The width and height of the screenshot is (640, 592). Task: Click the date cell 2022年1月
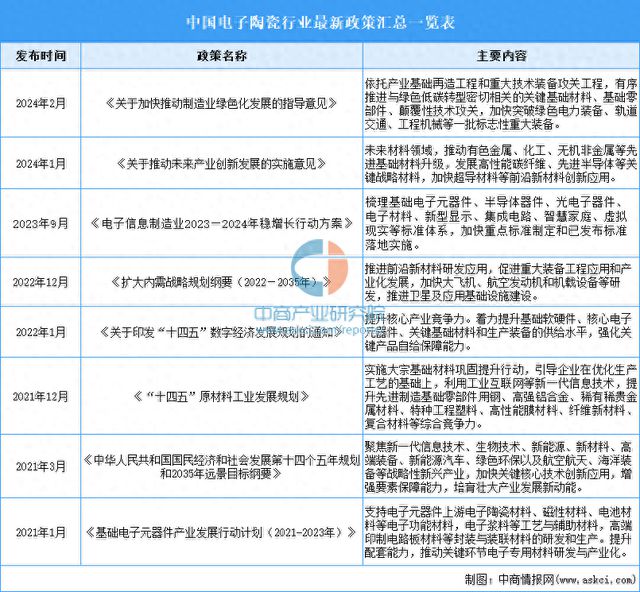[x=41, y=332]
